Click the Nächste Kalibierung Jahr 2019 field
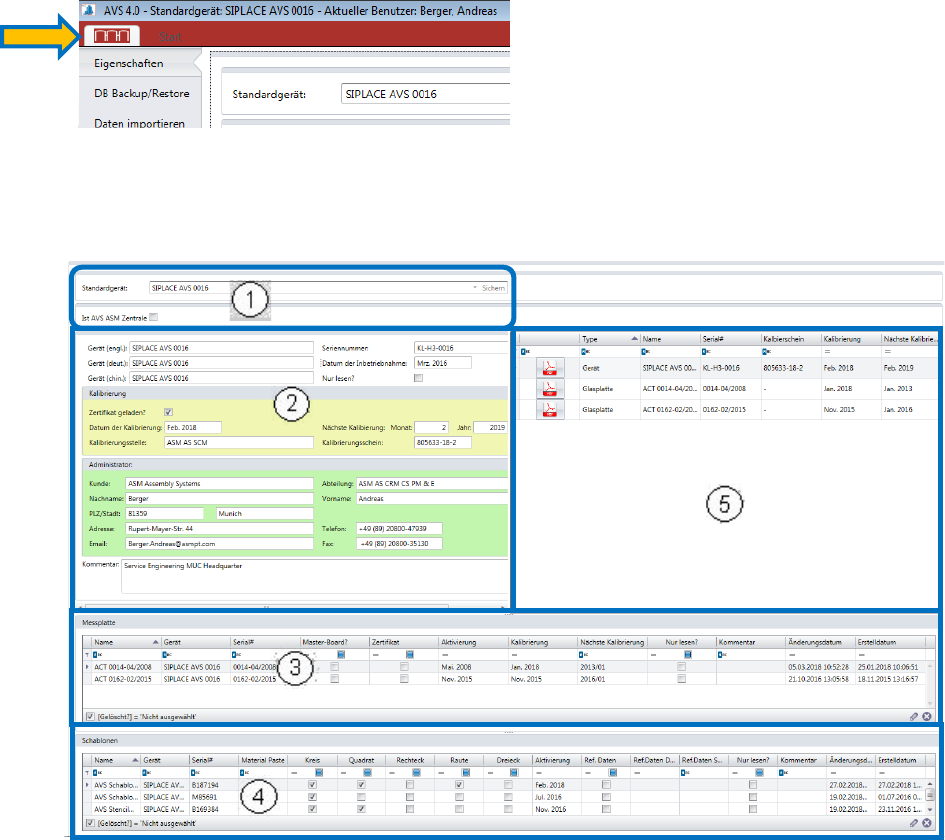 coord(490,427)
